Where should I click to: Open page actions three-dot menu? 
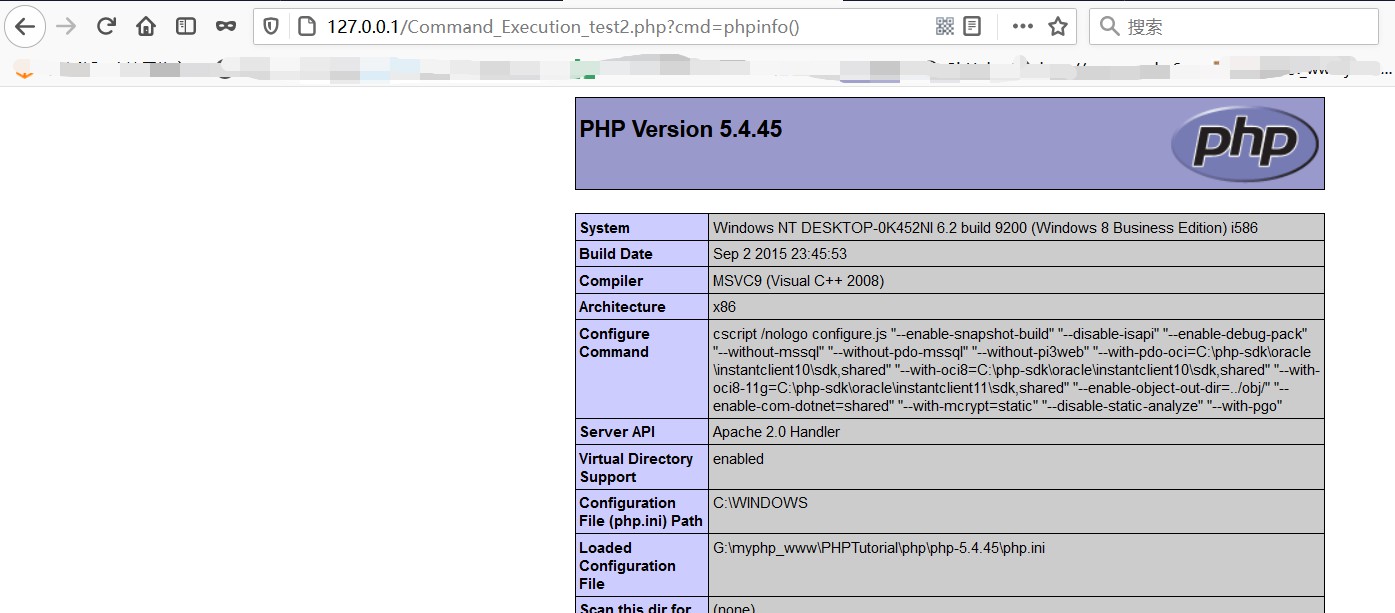1022,27
